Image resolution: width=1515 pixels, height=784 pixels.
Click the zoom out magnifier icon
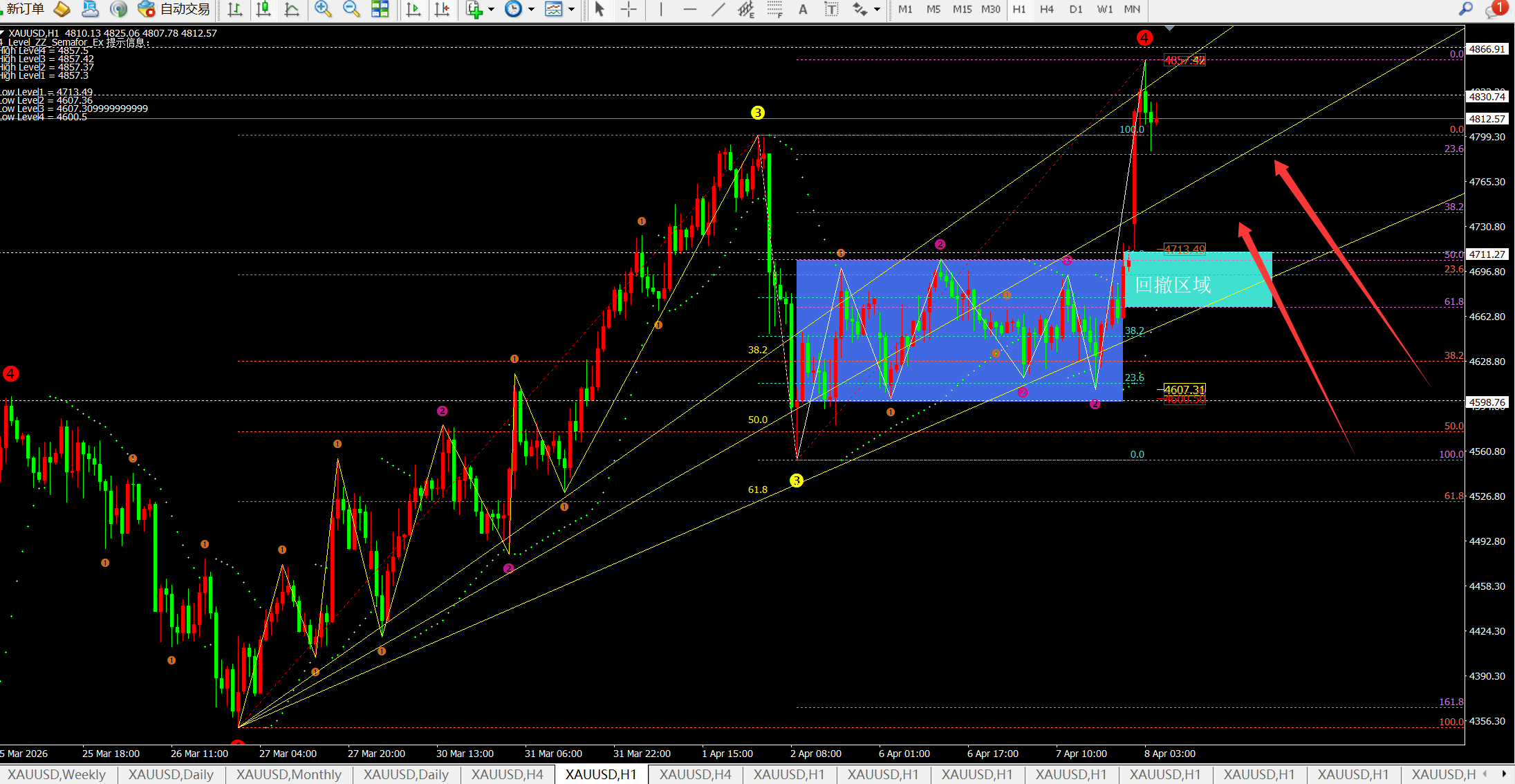click(x=351, y=9)
